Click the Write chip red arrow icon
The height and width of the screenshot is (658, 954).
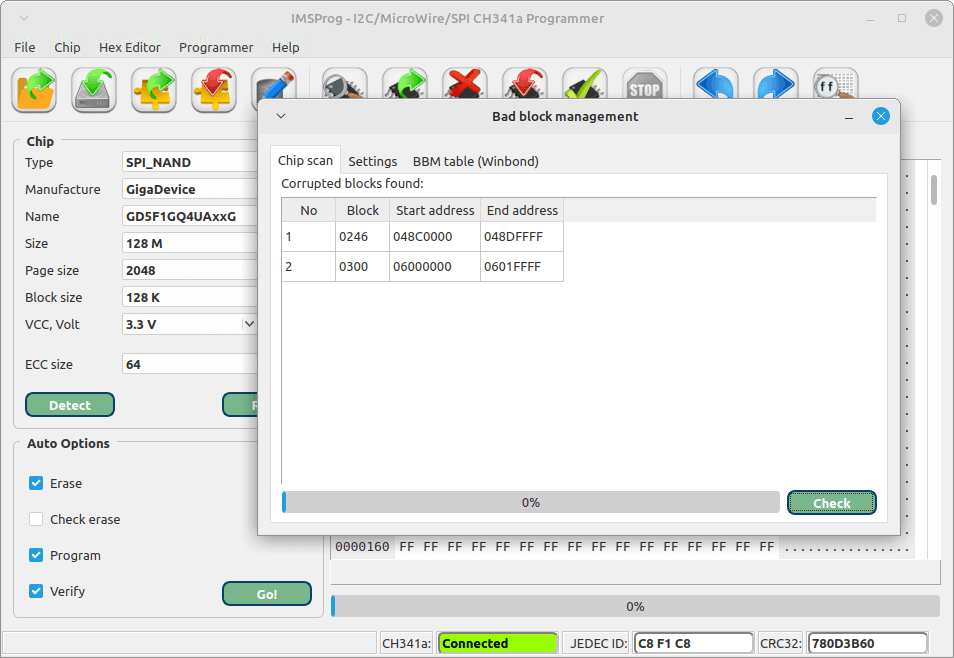524,84
